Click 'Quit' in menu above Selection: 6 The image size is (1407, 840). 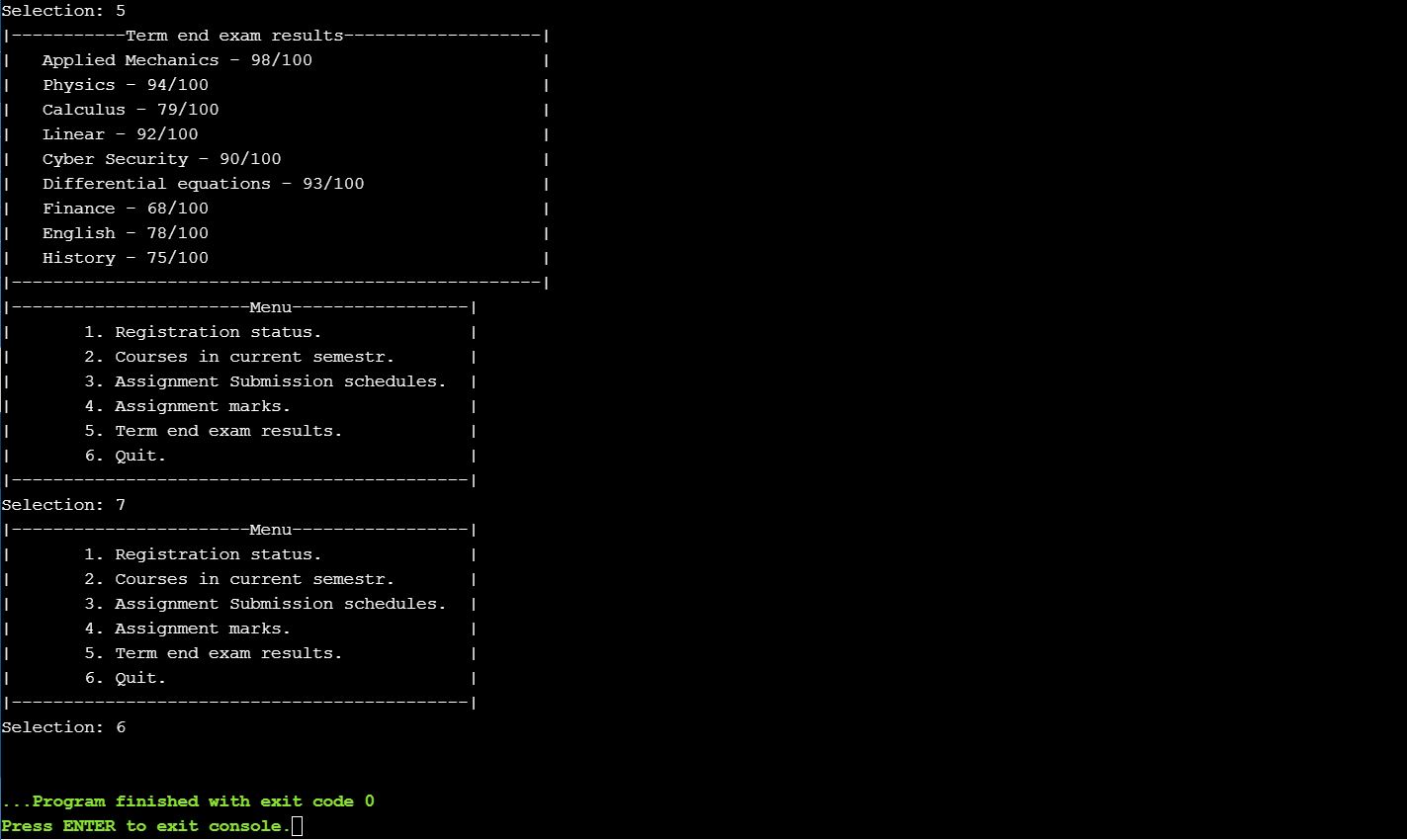click(139, 678)
